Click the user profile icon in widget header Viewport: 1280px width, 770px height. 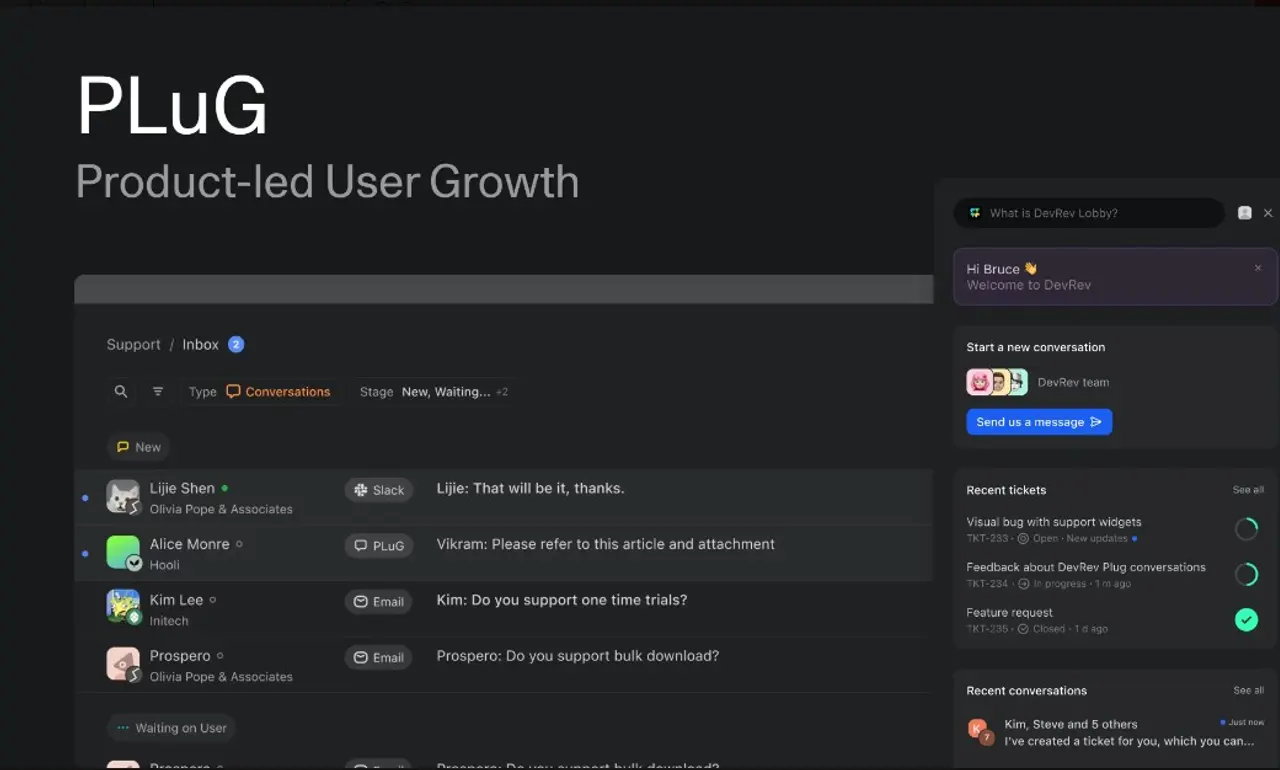coord(1245,213)
